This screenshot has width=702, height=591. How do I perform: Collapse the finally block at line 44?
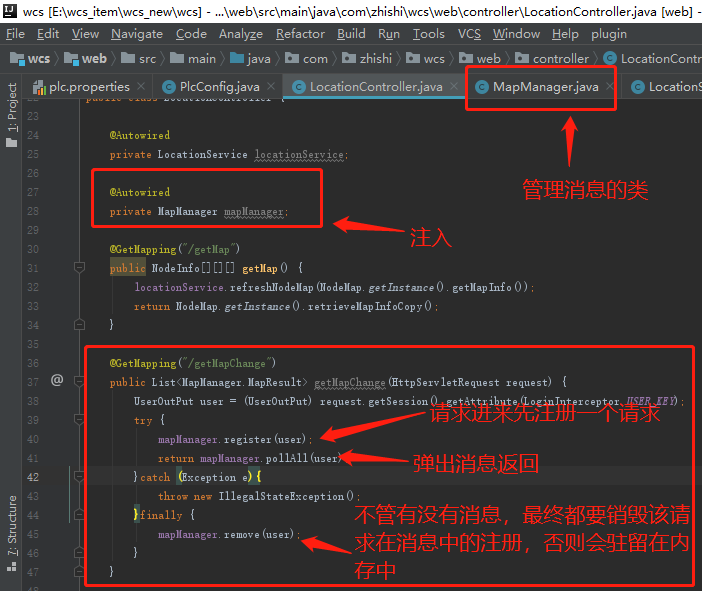coord(79,514)
